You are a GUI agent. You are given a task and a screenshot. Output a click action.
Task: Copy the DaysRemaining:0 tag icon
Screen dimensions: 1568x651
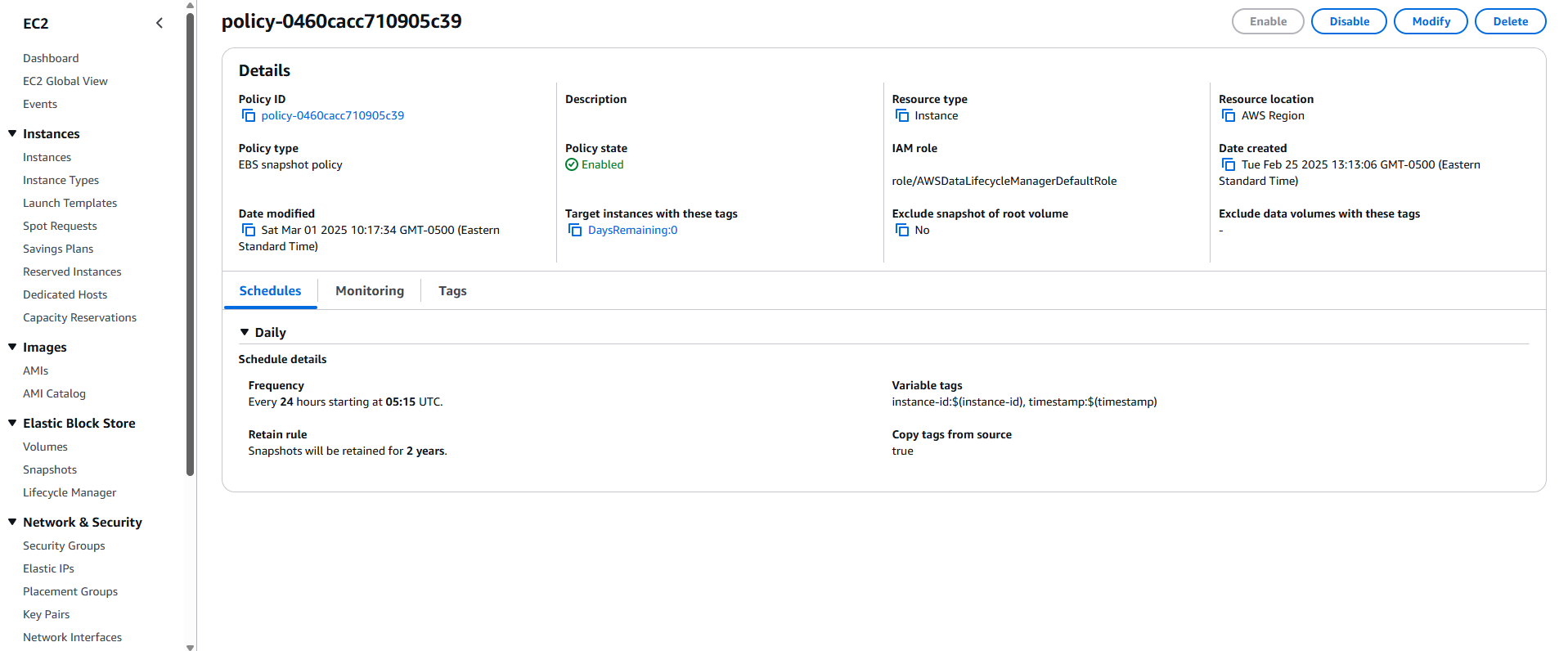[x=574, y=230]
